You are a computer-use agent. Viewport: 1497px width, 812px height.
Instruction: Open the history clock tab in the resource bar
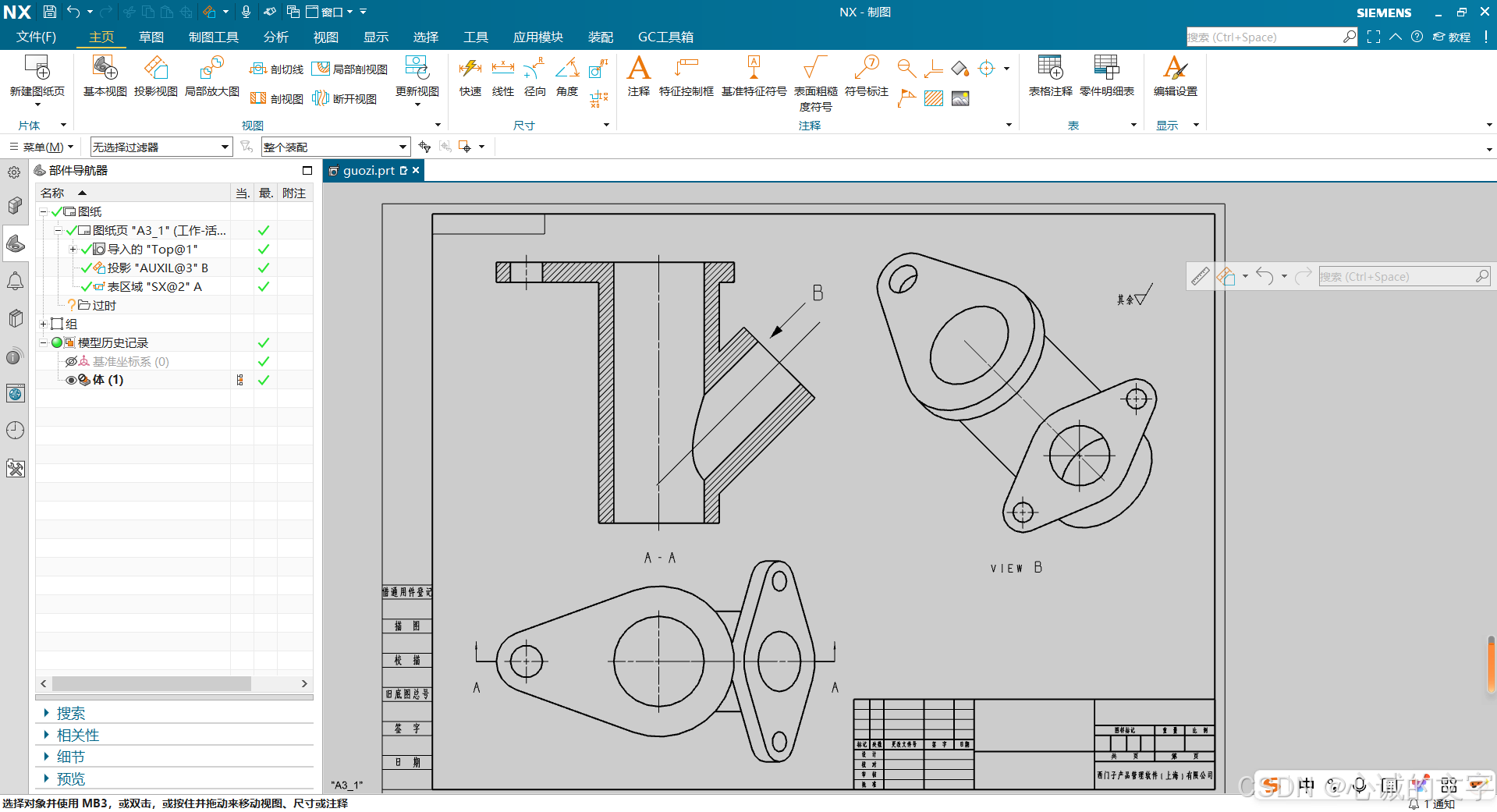point(15,431)
